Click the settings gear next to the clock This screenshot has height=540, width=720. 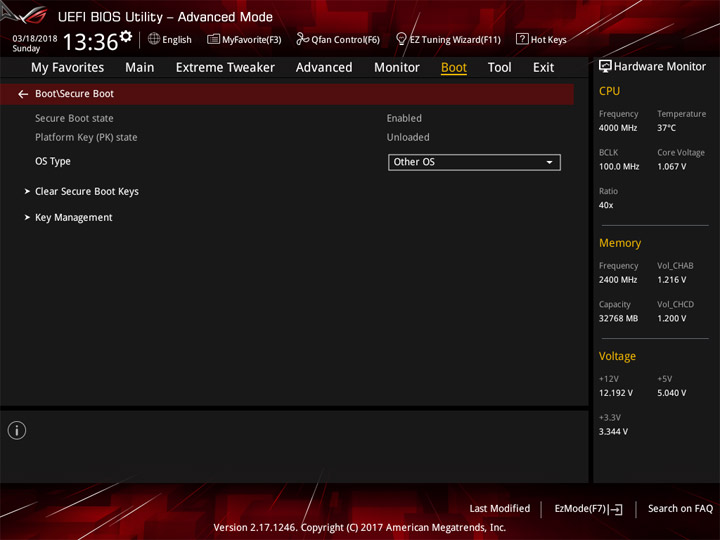point(126,37)
